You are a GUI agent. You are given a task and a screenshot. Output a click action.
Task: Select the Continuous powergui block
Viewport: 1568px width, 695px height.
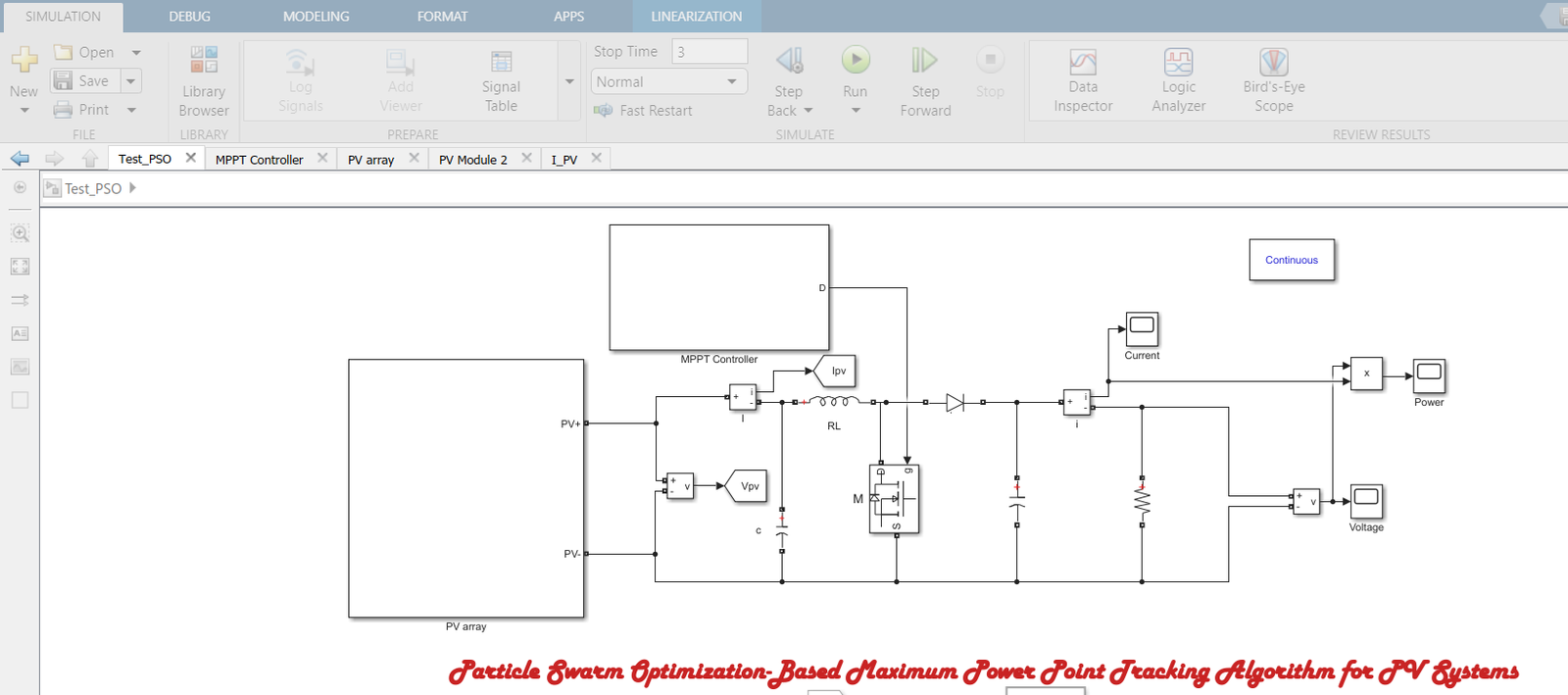(x=1292, y=260)
